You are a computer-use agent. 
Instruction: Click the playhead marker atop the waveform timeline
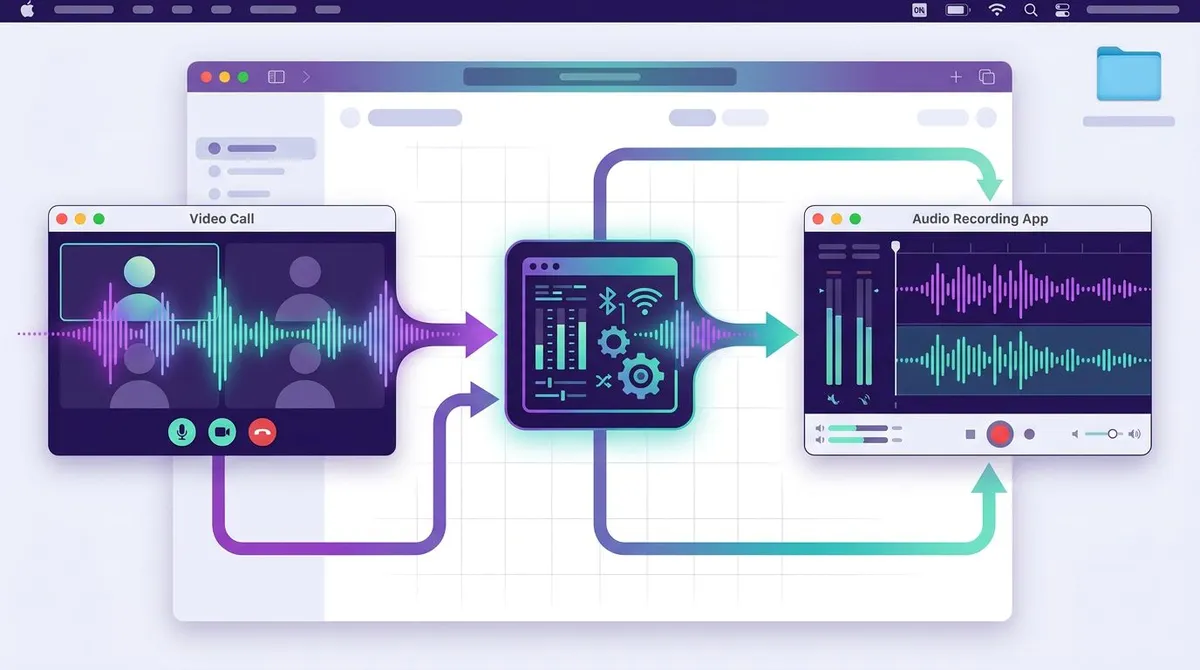pos(895,246)
